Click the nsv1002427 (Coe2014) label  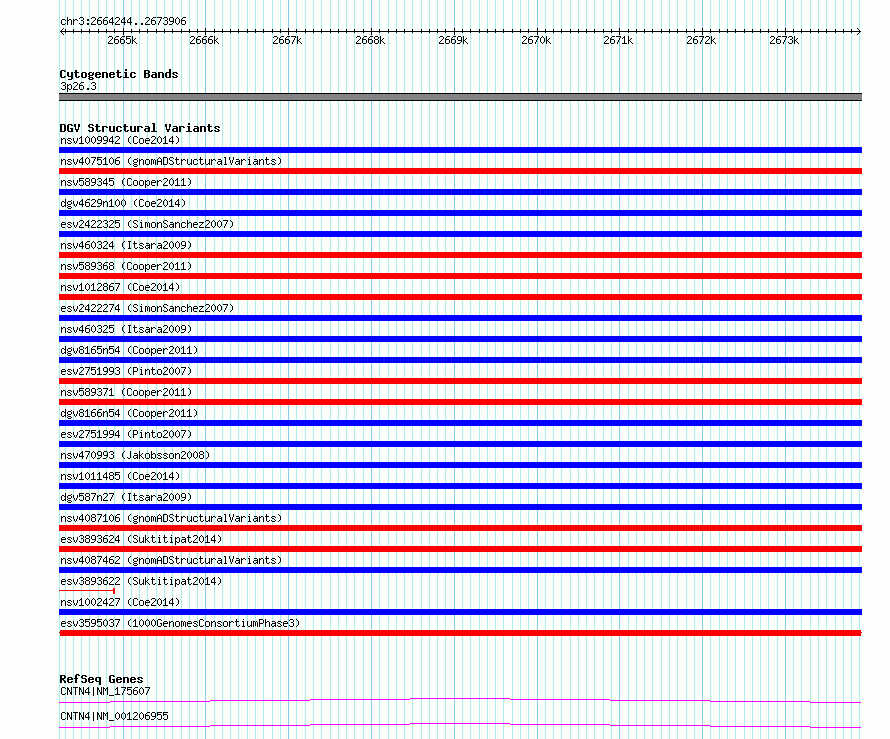coord(120,602)
